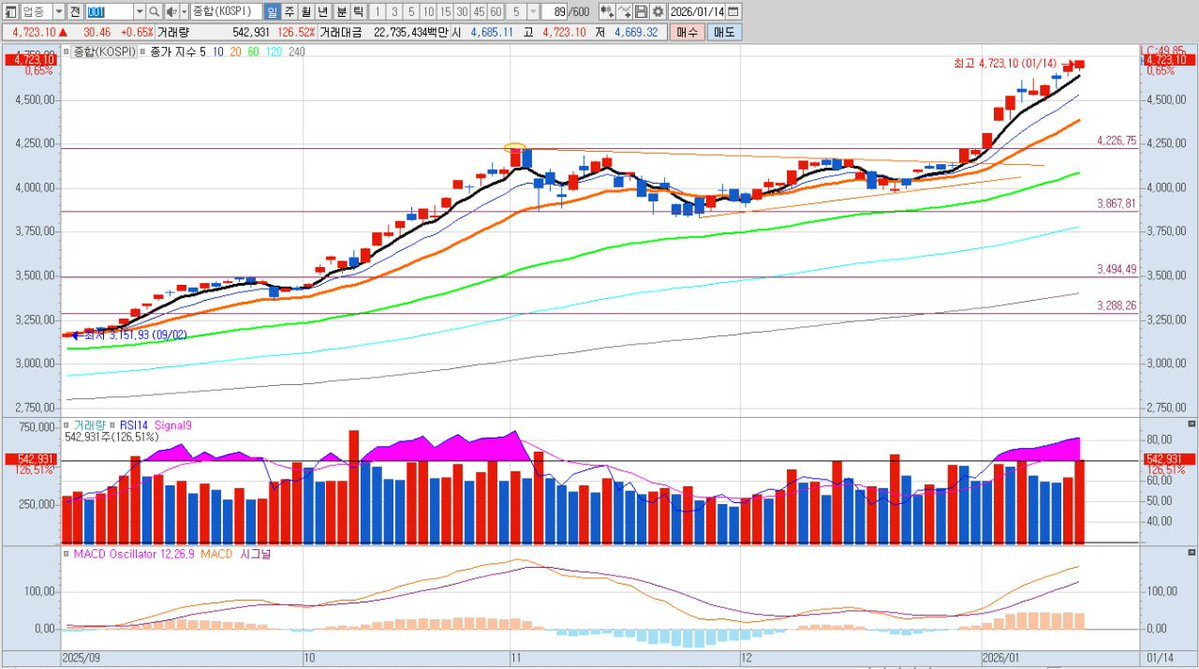The image size is (1199, 669).
Task: Click the green 60 moving average legend
Action: (253, 52)
